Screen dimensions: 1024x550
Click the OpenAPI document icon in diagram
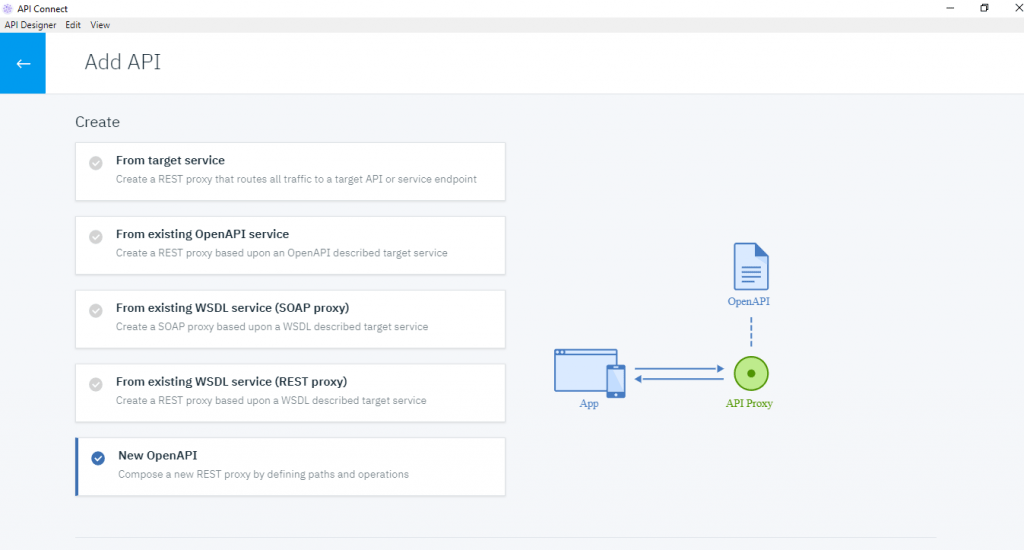(x=751, y=267)
